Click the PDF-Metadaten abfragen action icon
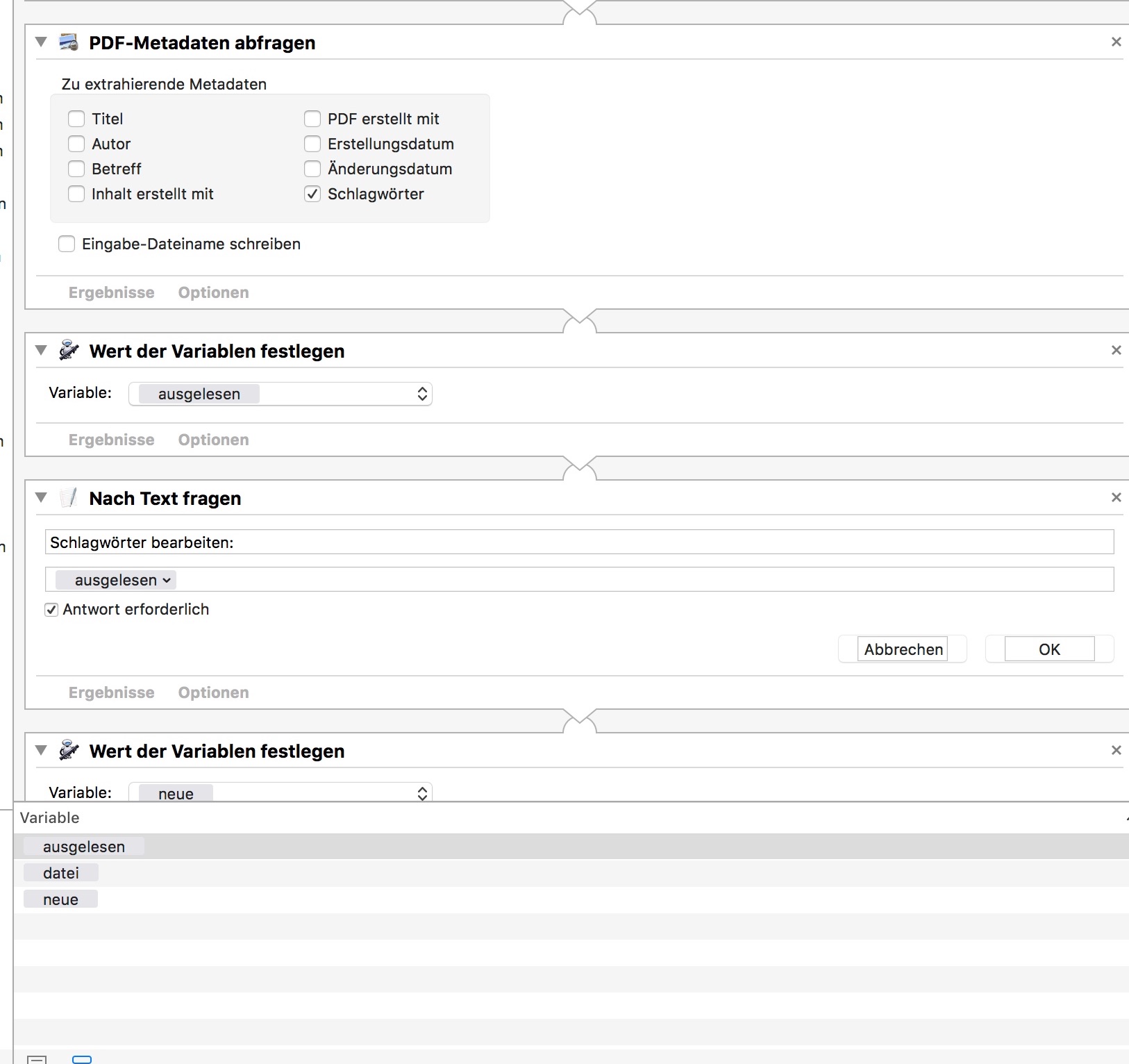The image size is (1129, 1064). [69, 43]
